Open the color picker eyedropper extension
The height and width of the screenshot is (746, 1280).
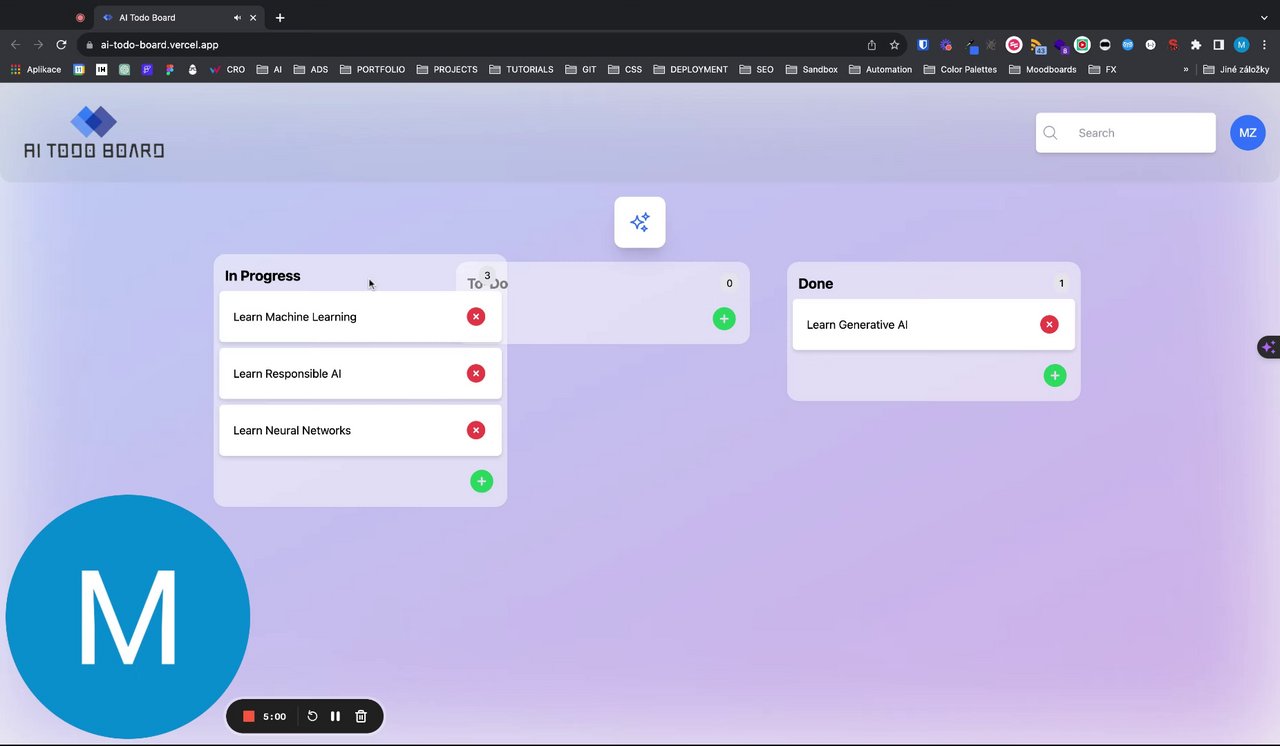coord(972,45)
